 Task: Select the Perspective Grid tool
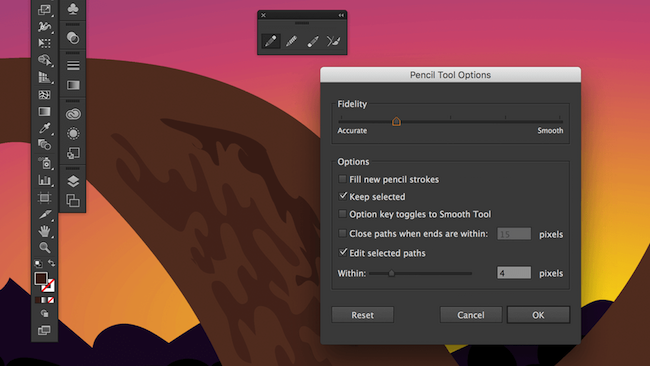tap(44, 77)
